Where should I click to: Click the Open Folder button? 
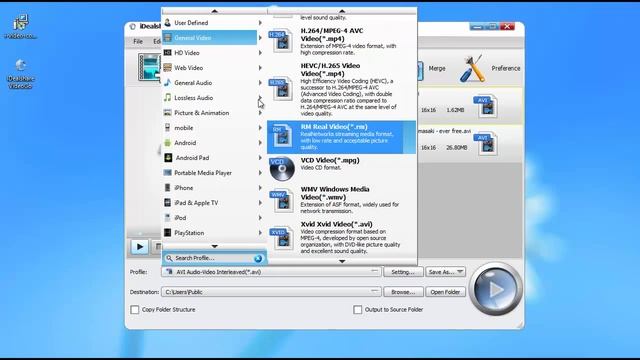pyautogui.click(x=445, y=292)
